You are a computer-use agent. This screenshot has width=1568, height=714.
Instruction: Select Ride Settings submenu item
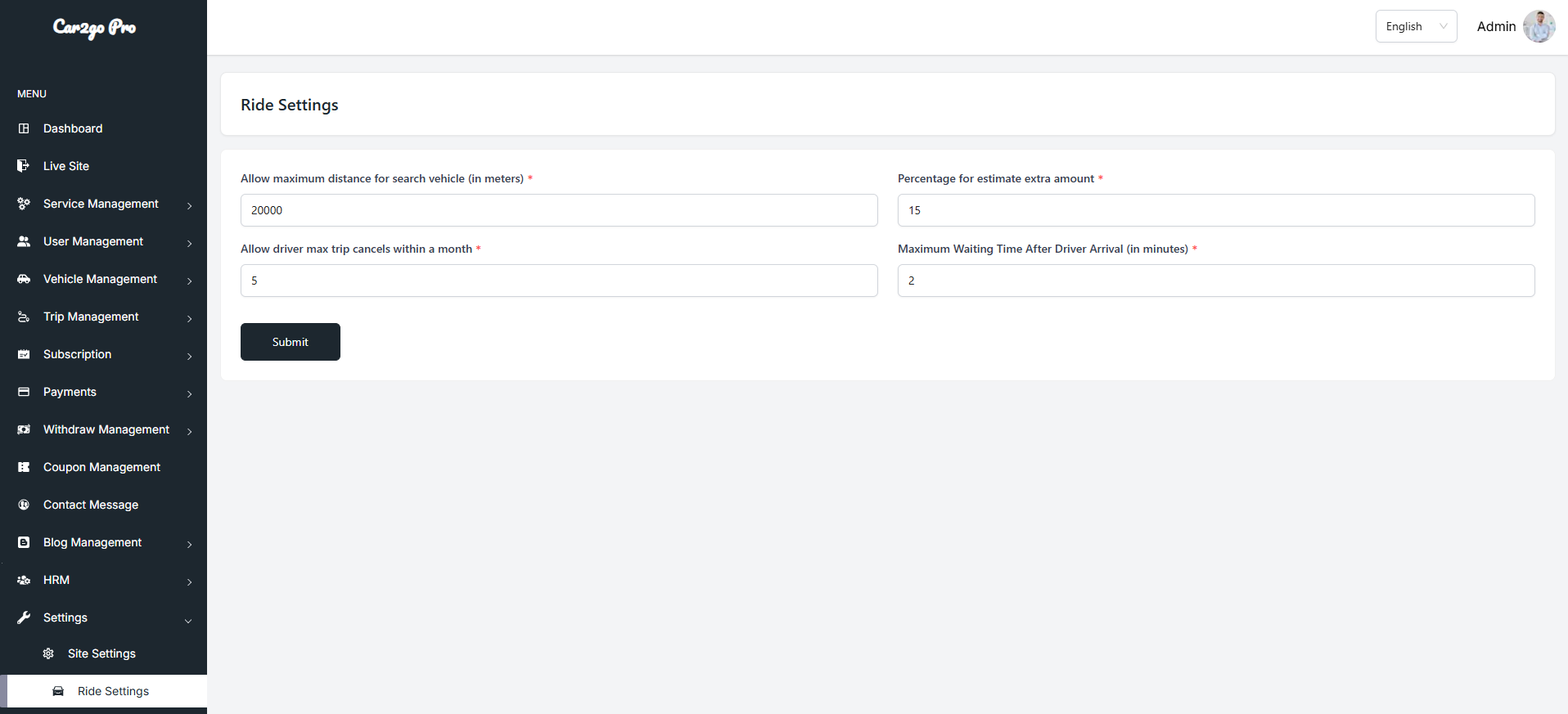pos(106,691)
